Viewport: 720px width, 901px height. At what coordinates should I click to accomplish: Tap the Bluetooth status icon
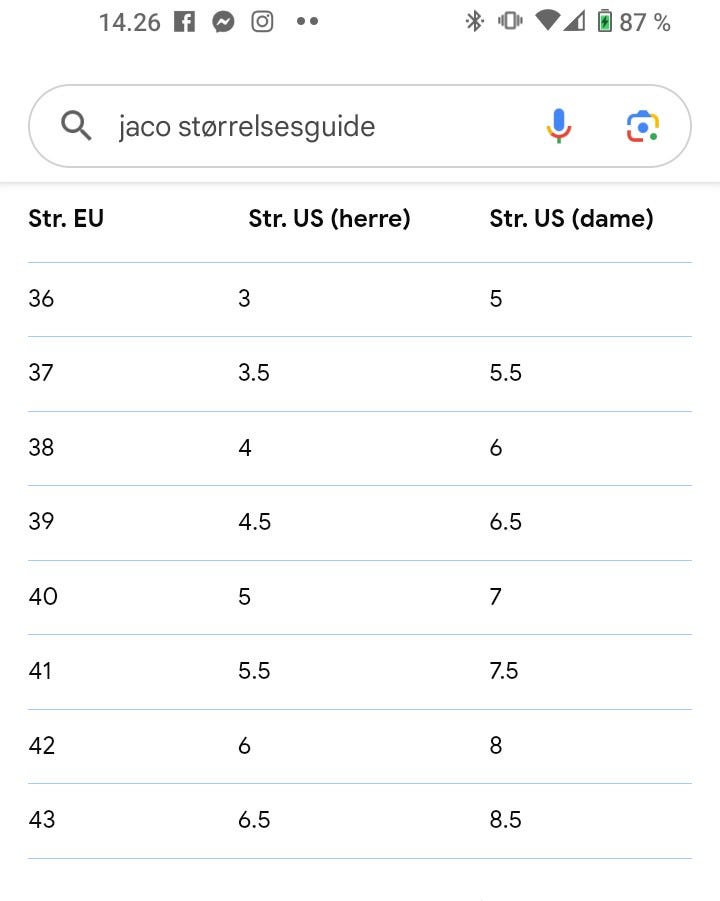(474, 21)
